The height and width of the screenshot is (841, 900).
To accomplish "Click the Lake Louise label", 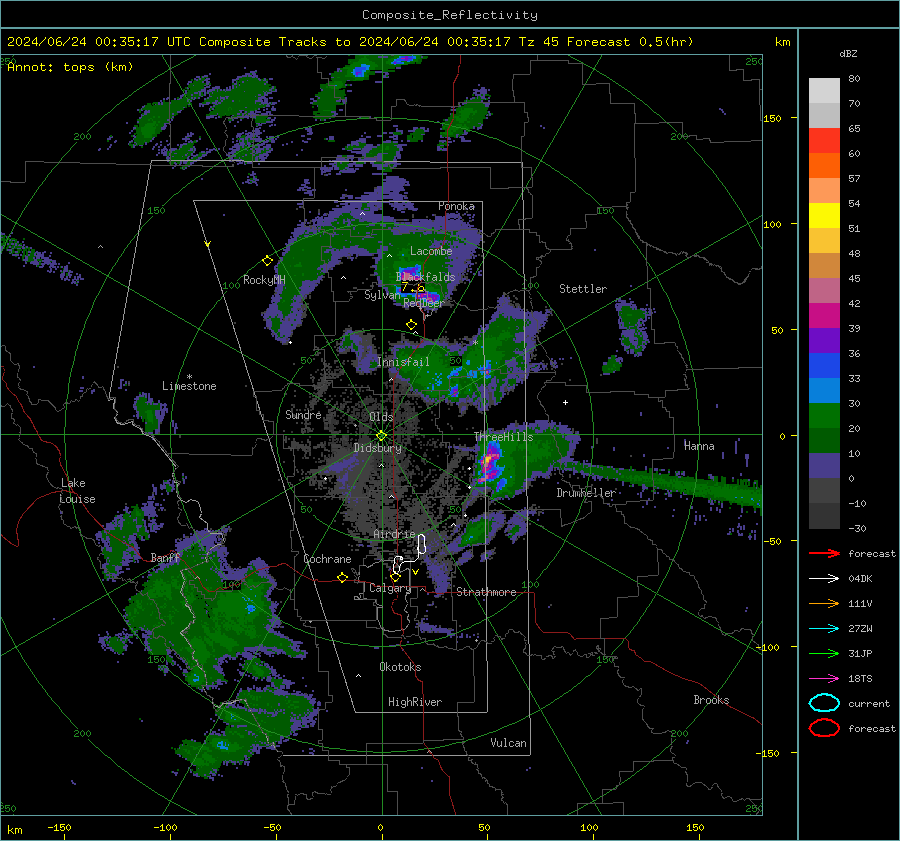I will tap(77, 491).
